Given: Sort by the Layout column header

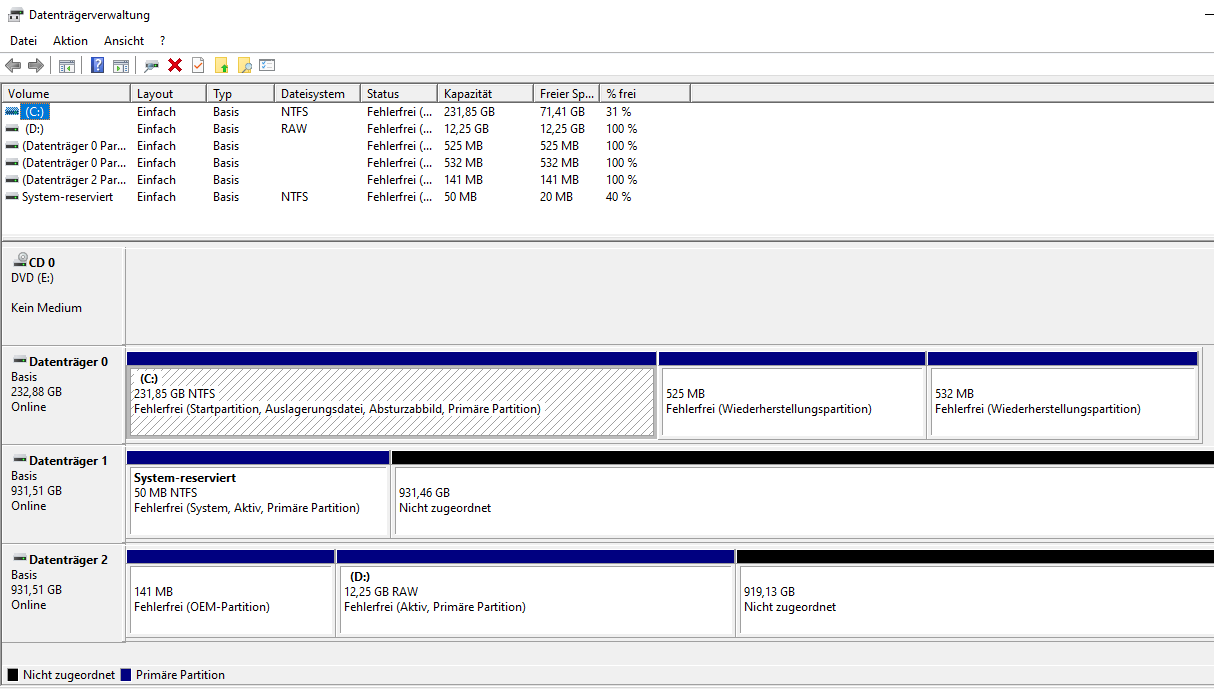Looking at the screenshot, I should (169, 93).
